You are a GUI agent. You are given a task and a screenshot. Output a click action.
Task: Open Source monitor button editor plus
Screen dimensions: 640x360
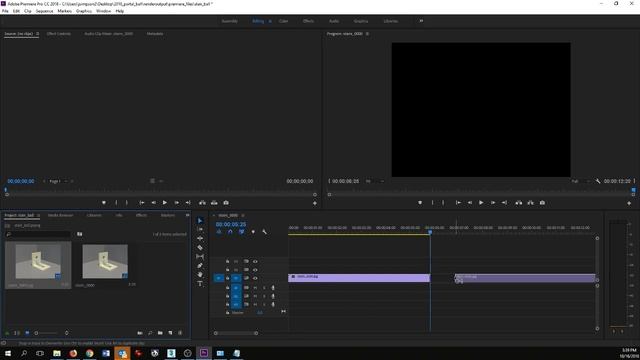click(x=315, y=203)
